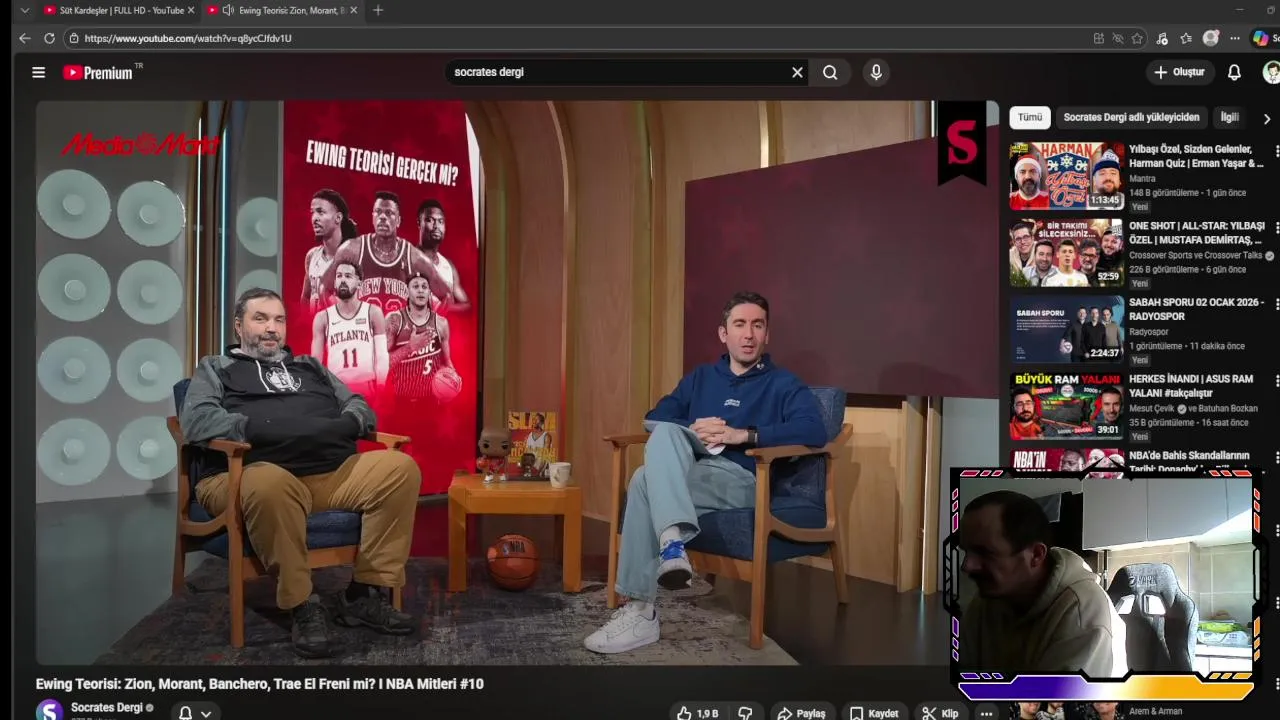Click the tracking prevention eye icon
The image size is (1280, 720).
(1118, 38)
